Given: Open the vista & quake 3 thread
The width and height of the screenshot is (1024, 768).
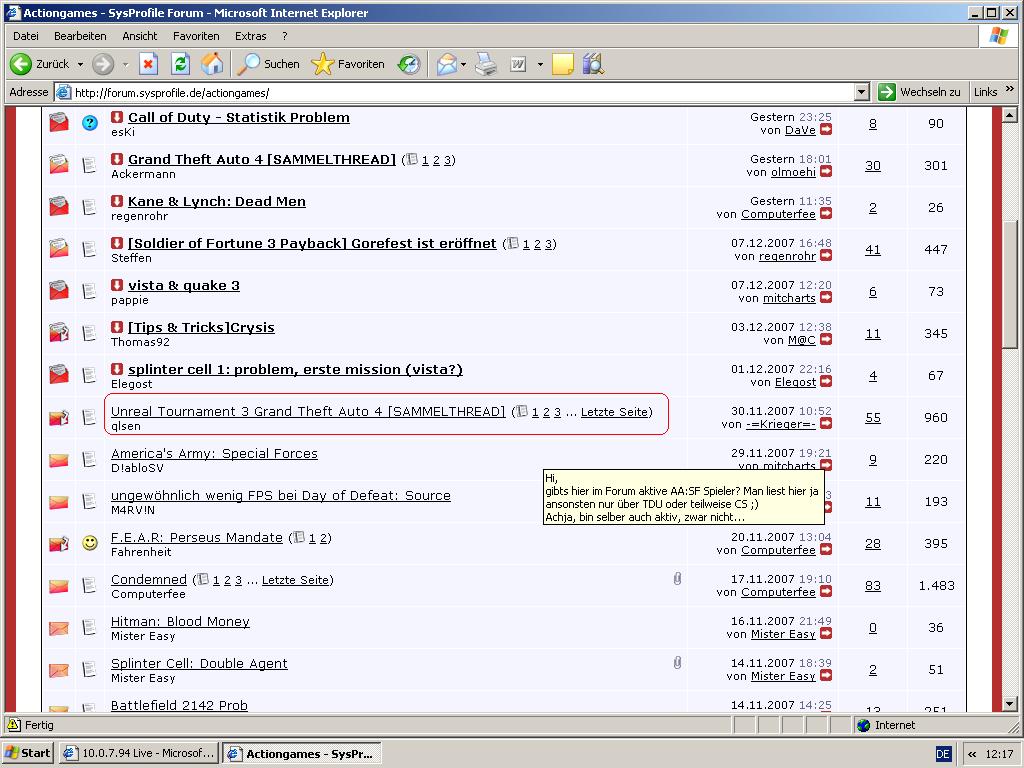Looking at the screenshot, I should pos(184,285).
